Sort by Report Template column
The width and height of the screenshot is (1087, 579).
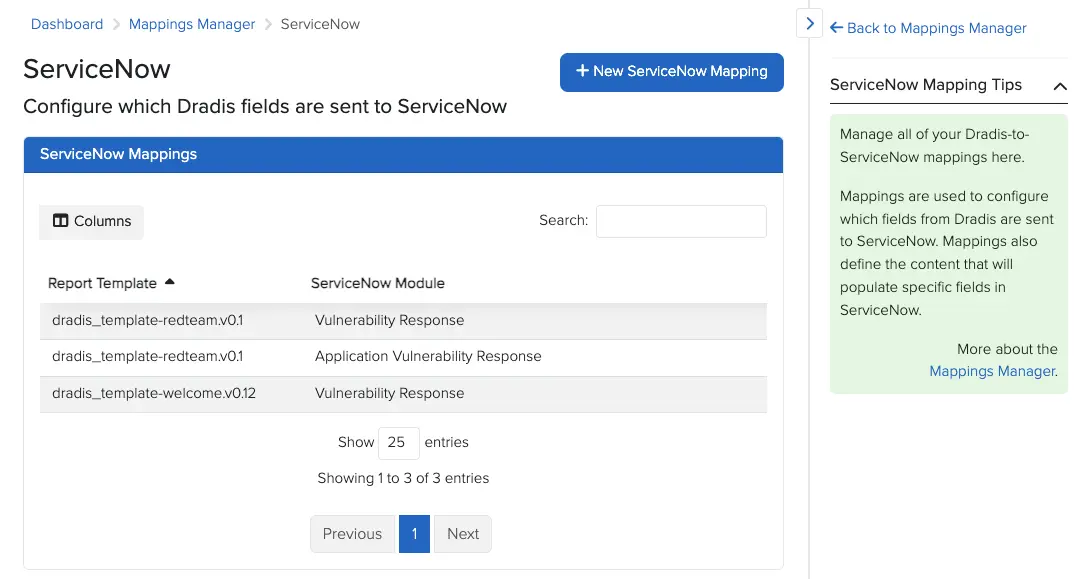coord(103,283)
